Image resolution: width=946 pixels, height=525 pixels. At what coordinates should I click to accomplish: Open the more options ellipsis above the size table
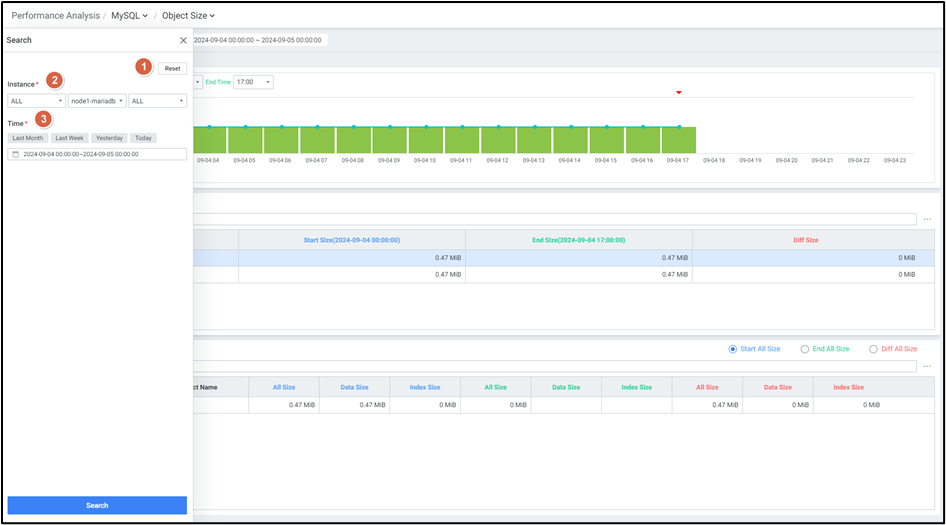tap(927, 219)
